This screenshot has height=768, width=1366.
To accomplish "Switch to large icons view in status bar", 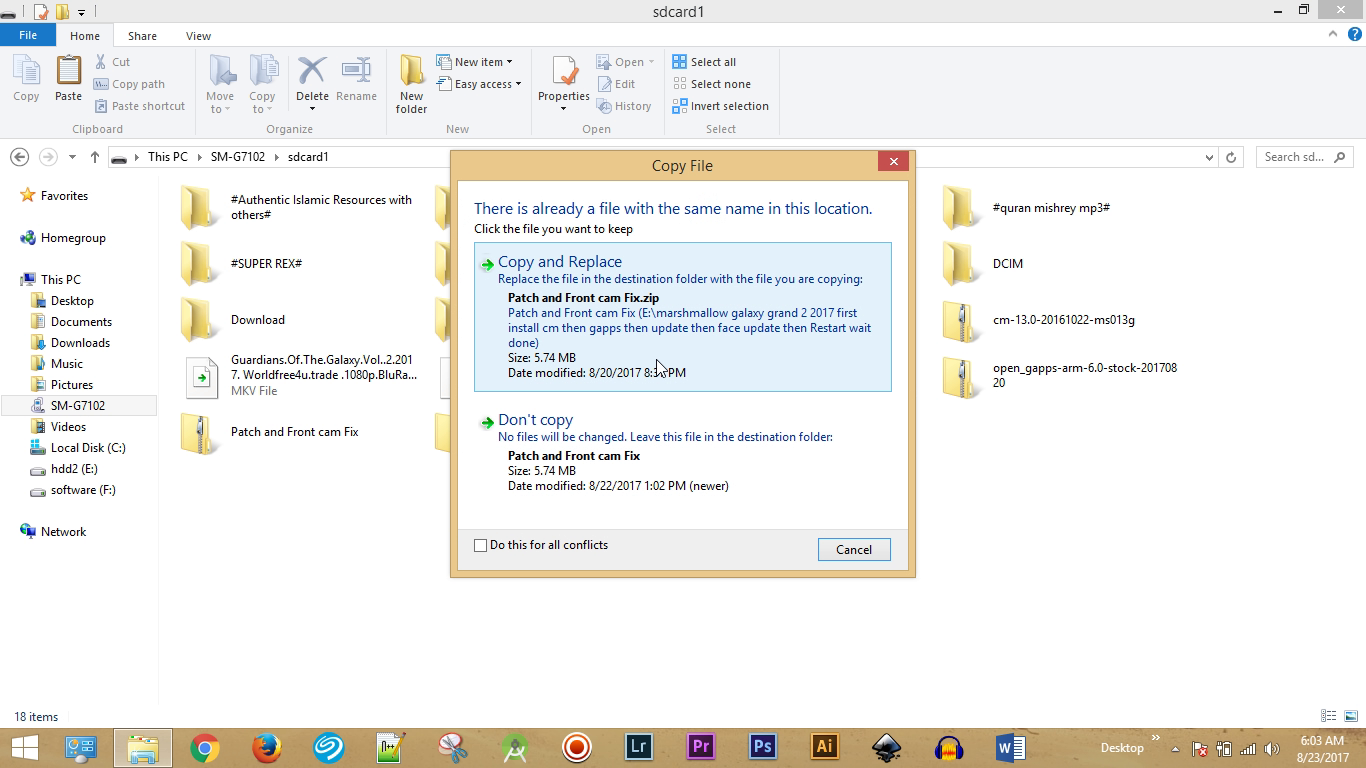I will (1350, 716).
